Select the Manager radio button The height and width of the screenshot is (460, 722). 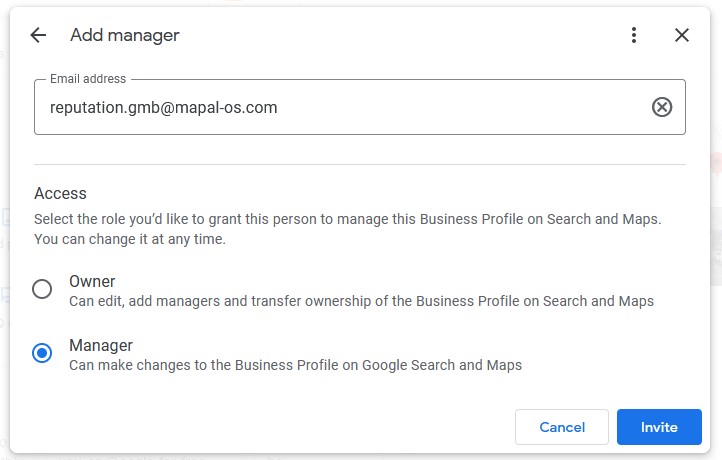pyautogui.click(x=42, y=353)
